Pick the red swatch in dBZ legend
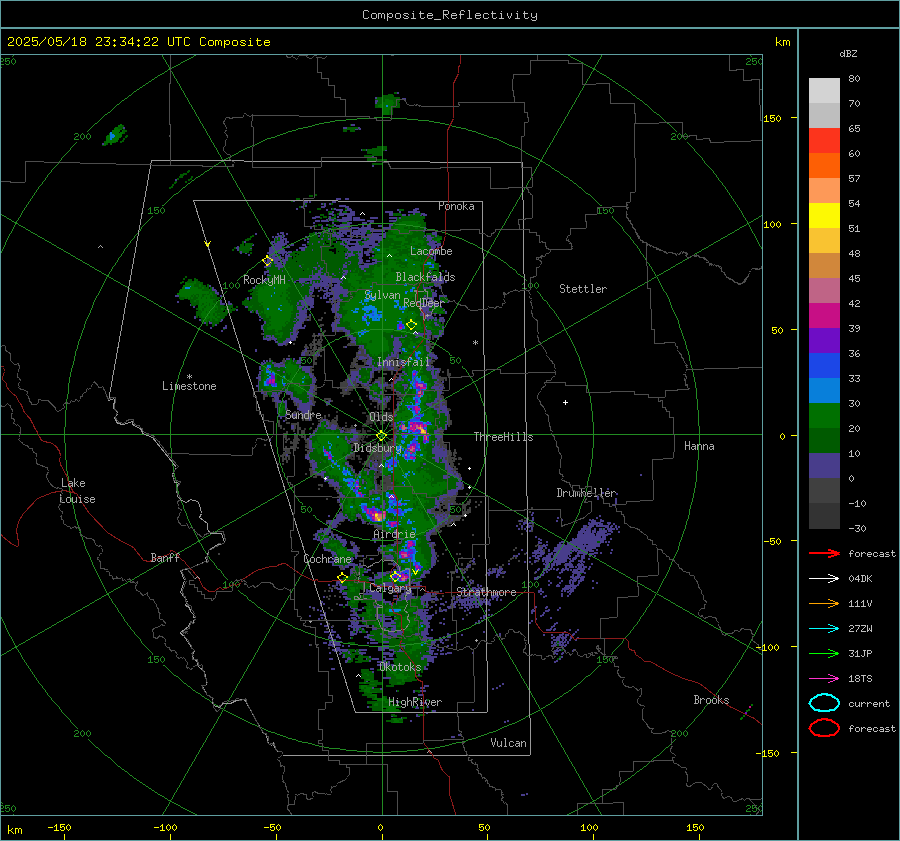Viewport: 900px width, 841px height. pyautogui.click(x=824, y=141)
